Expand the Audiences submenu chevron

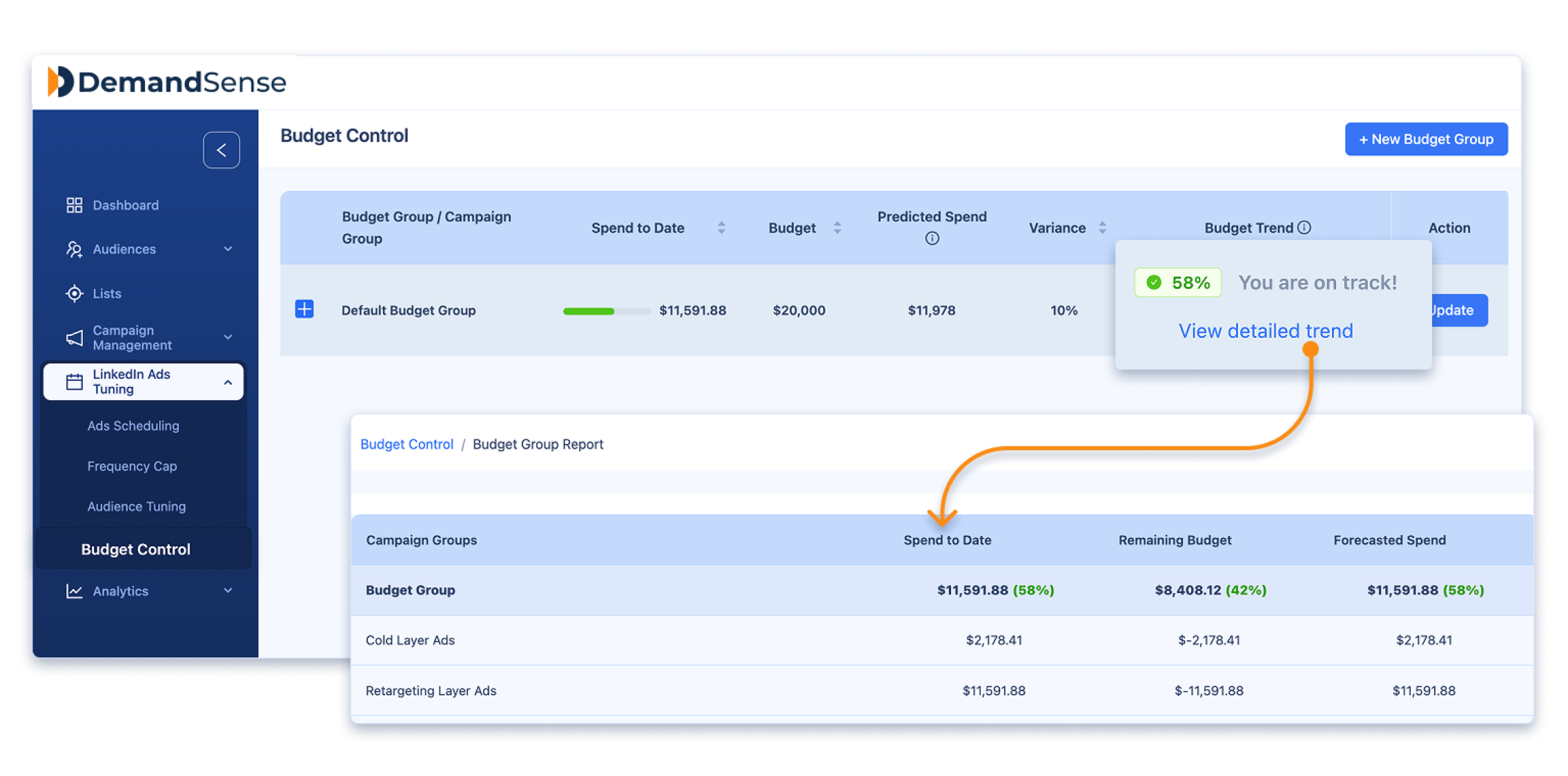click(x=228, y=249)
